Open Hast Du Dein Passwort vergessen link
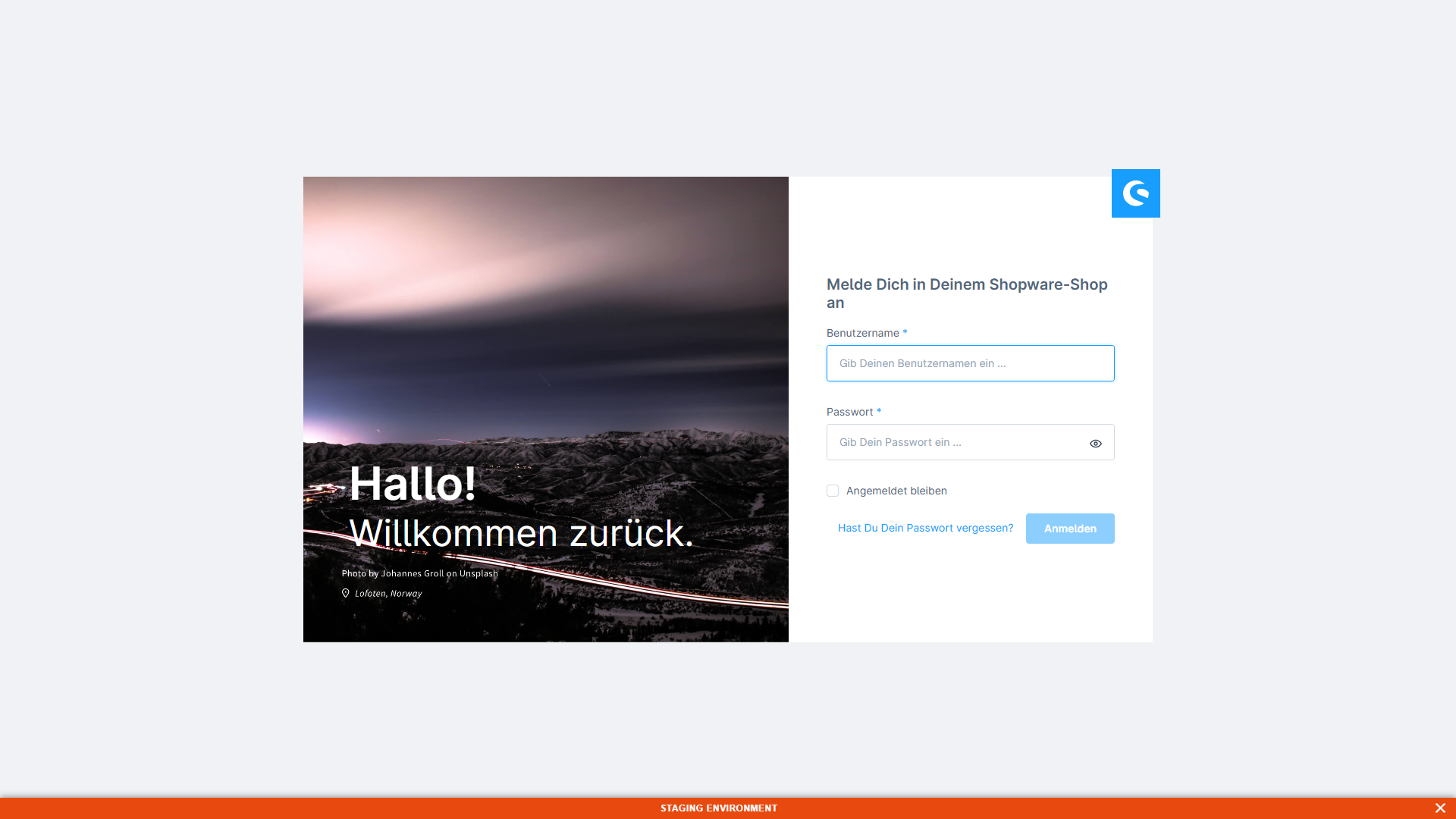The height and width of the screenshot is (819, 1456). [x=925, y=528]
